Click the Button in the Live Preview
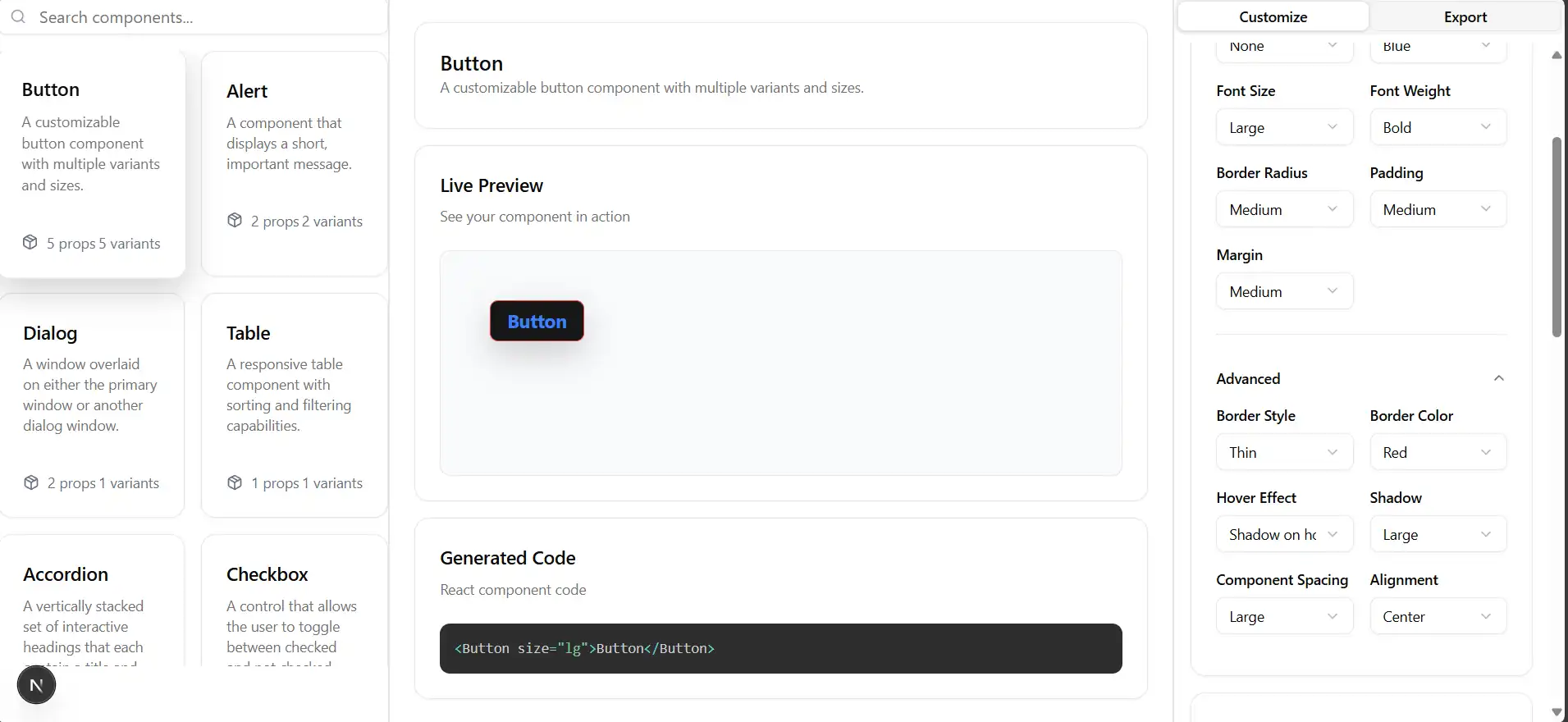The height and width of the screenshot is (722, 1568). 537,321
